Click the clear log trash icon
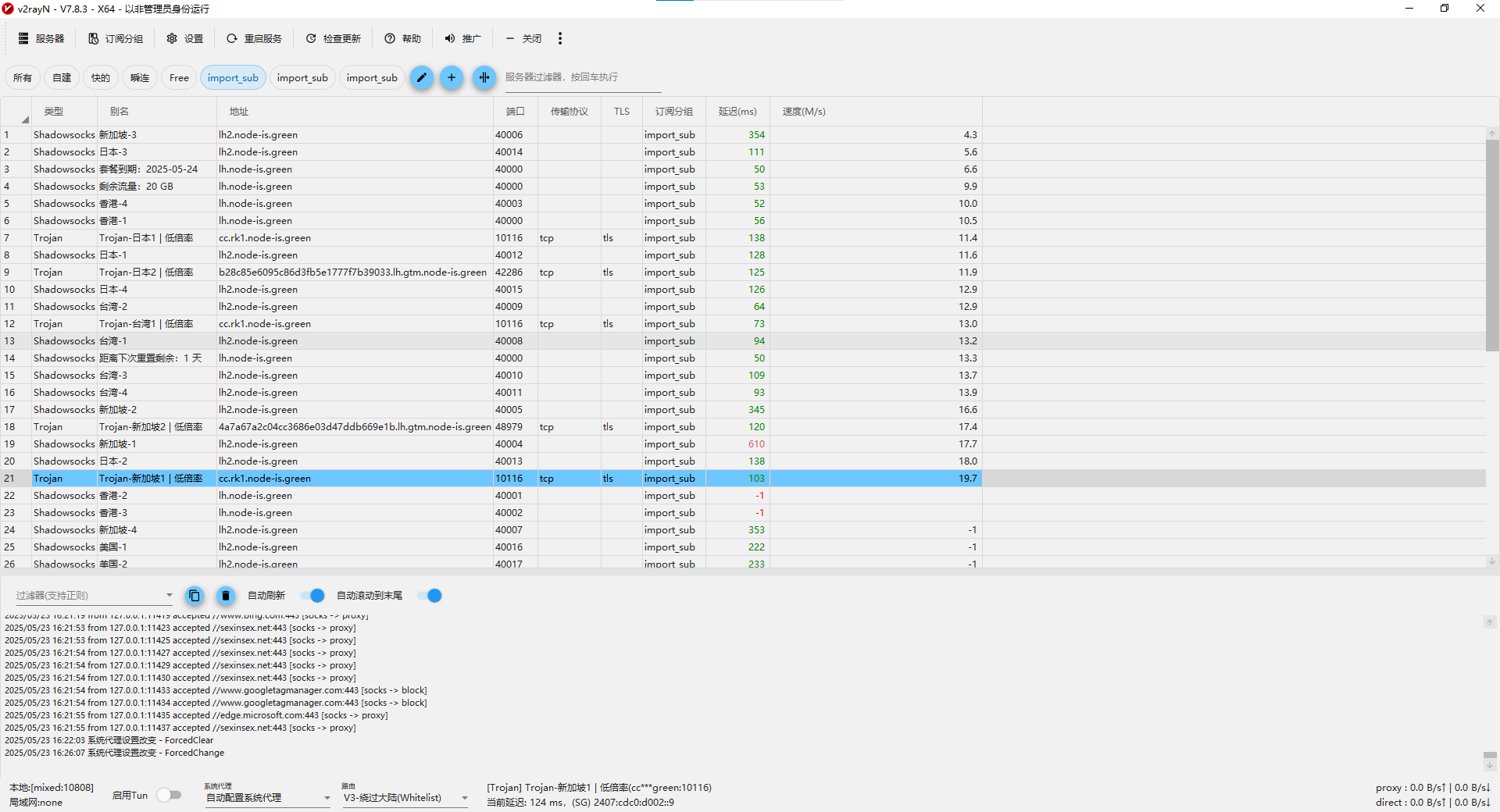 [226, 596]
